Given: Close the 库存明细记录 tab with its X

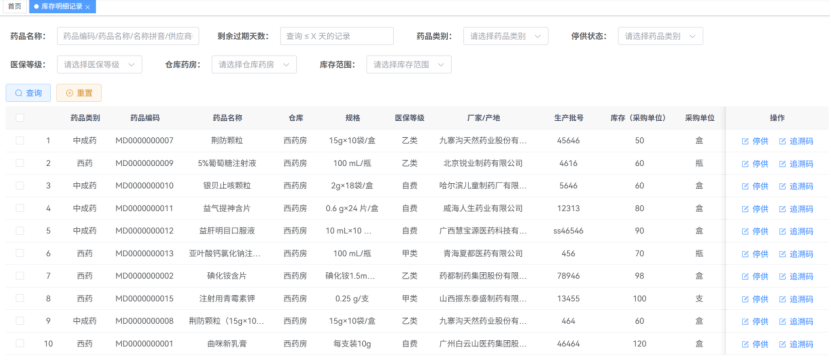Looking at the screenshot, I should [87, 7].
